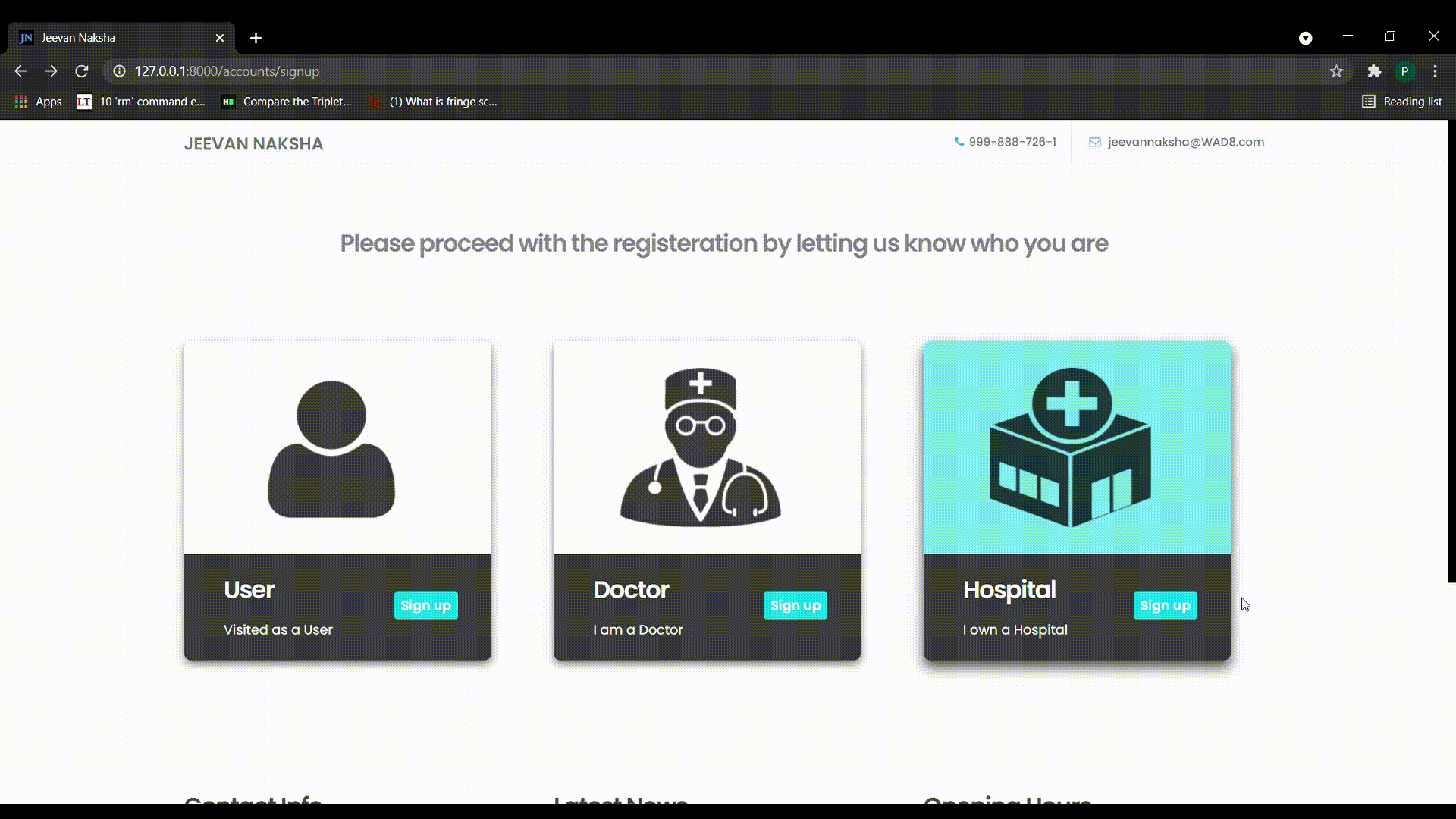Go back to the previous page
The image size is (1456, 819).
pyautogui.click(x=20, y=71)
